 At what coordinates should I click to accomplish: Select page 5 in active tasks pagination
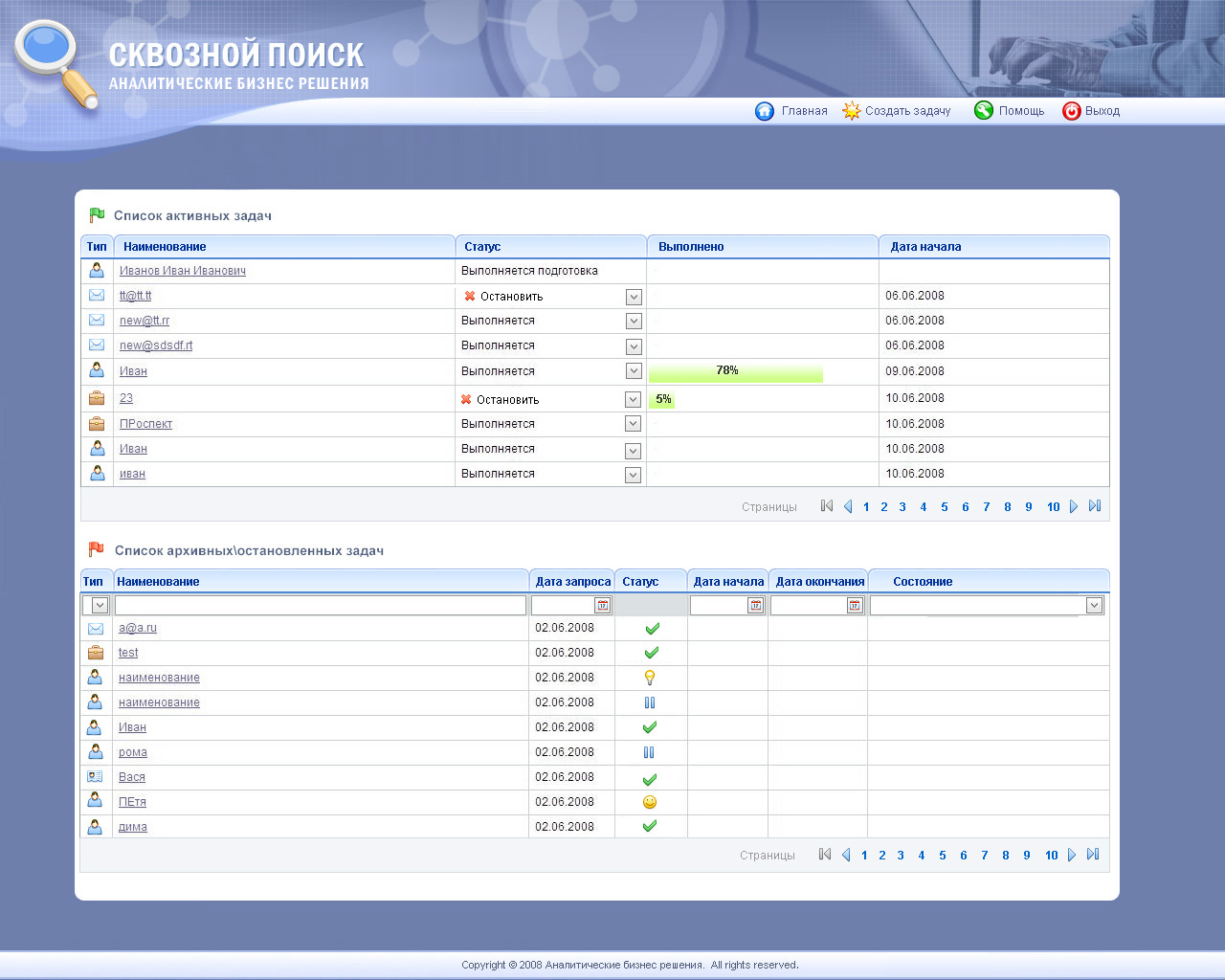tap(945, 507)
